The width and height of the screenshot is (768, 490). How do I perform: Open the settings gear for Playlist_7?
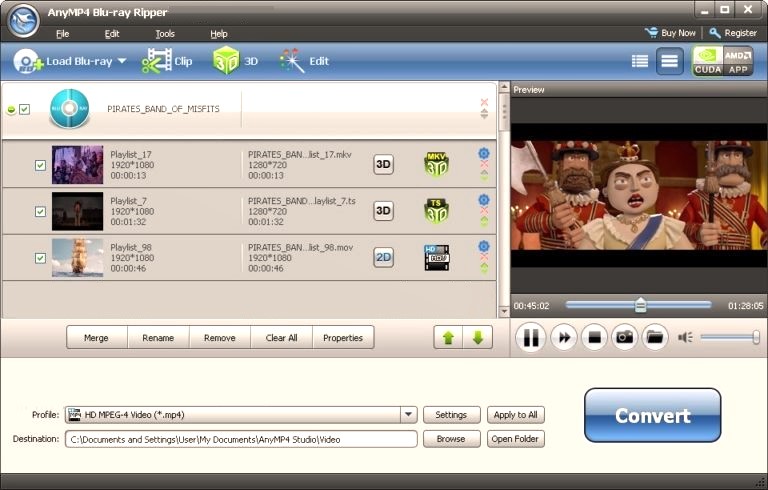point(484,200)
